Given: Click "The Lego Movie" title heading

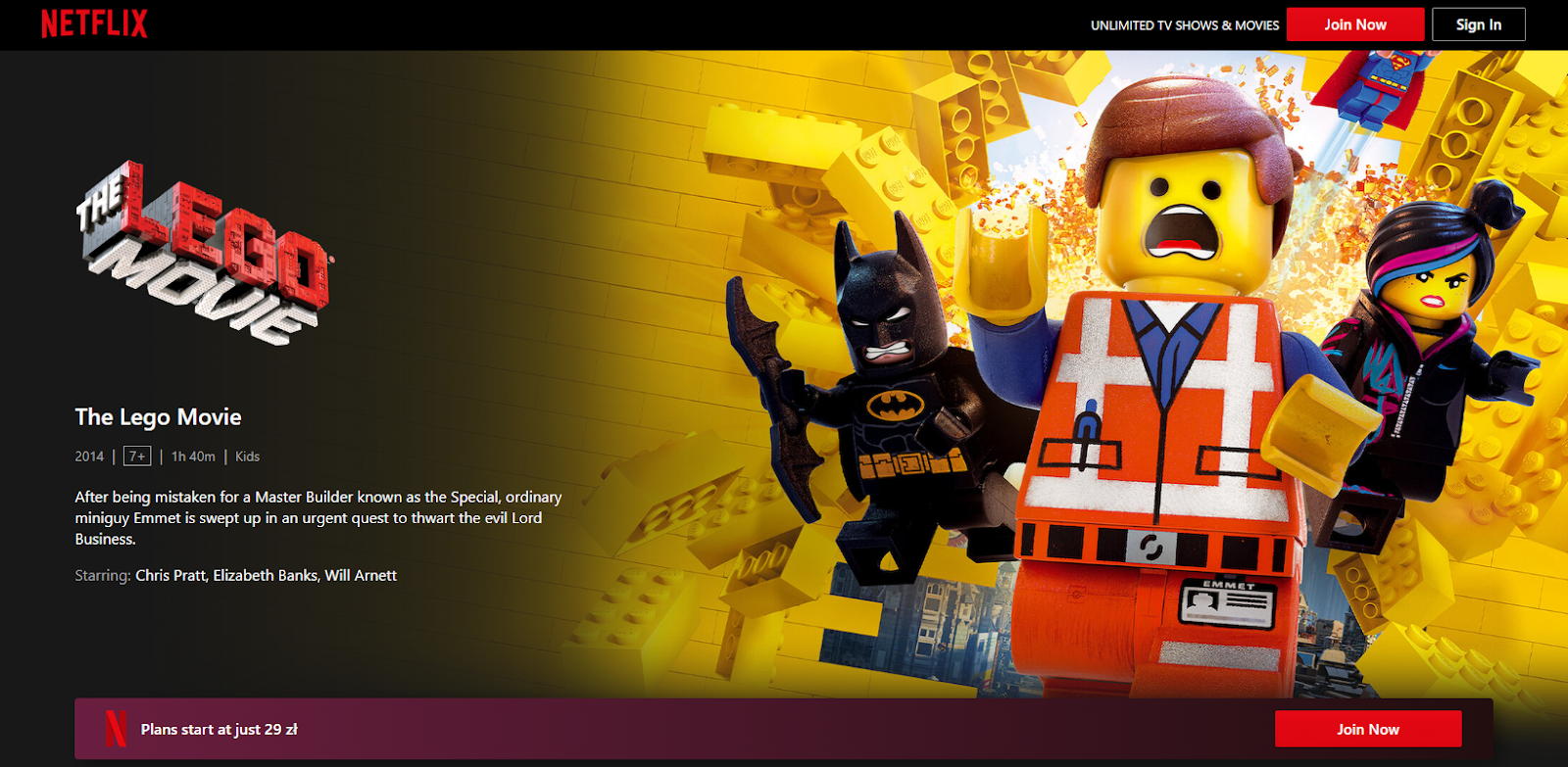Looking at the screenshot, I should [158, 417].
